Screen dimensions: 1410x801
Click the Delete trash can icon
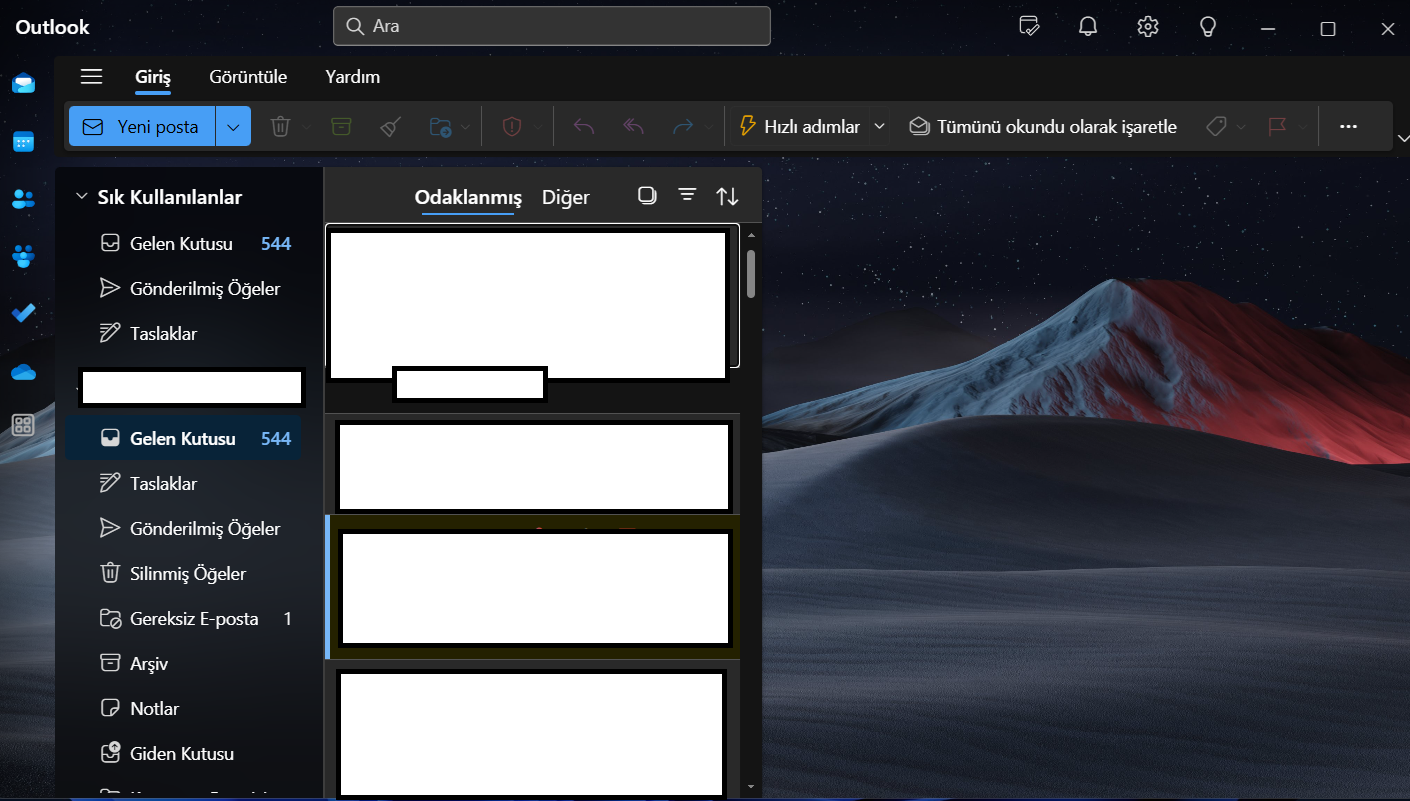281,127
